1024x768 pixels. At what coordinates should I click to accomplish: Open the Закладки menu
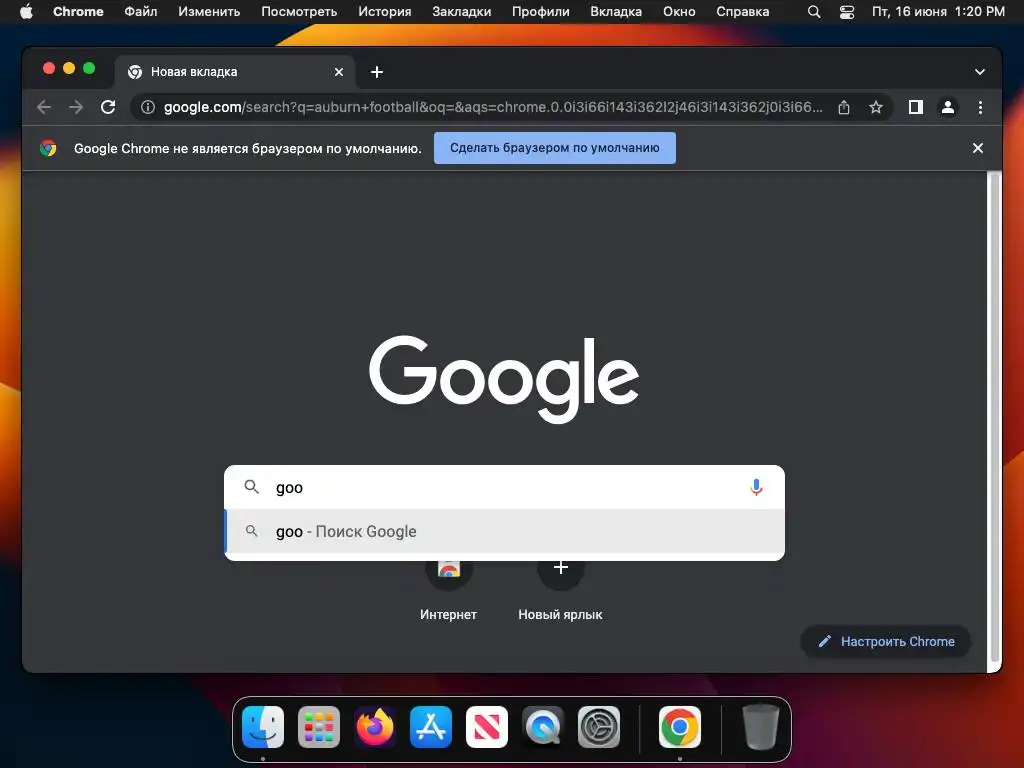(x=461, y=12)
